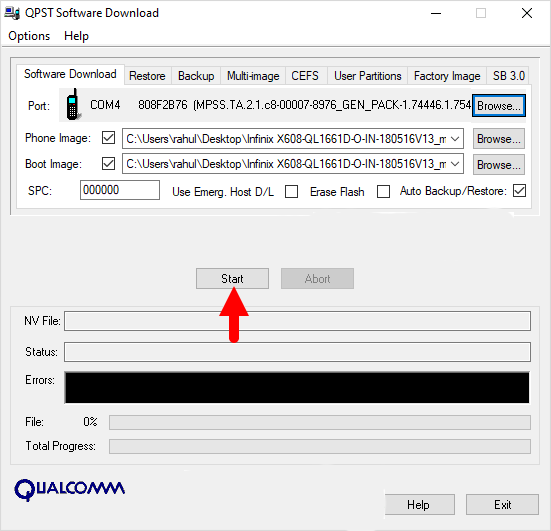
Task: Click Browse button next to Port
Action: tap(499, 105)
